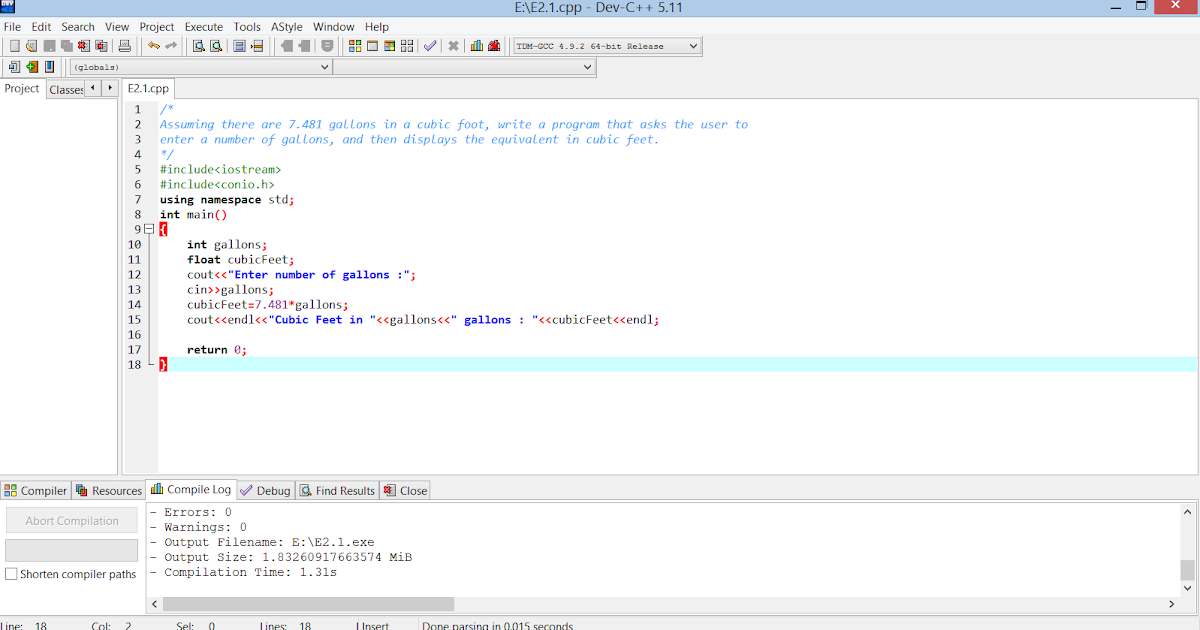Click the Go to function icon
This screenshot has height=630, width=1200.
coord(239,46)
